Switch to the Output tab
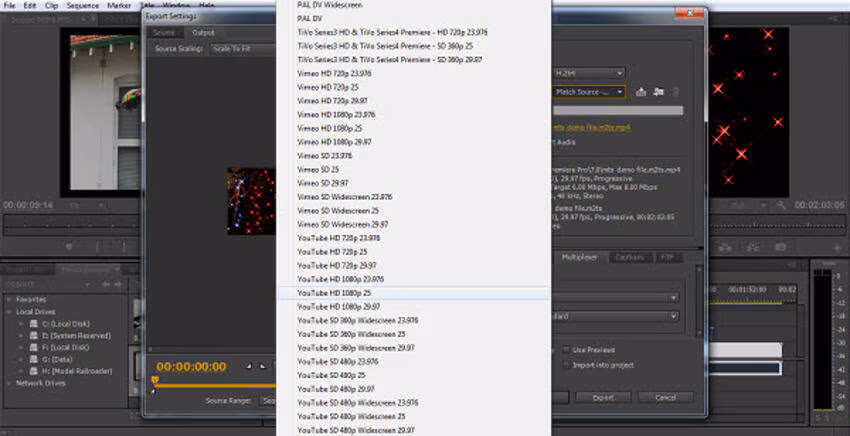Screen dimensions: 850x436 (203, 33)
